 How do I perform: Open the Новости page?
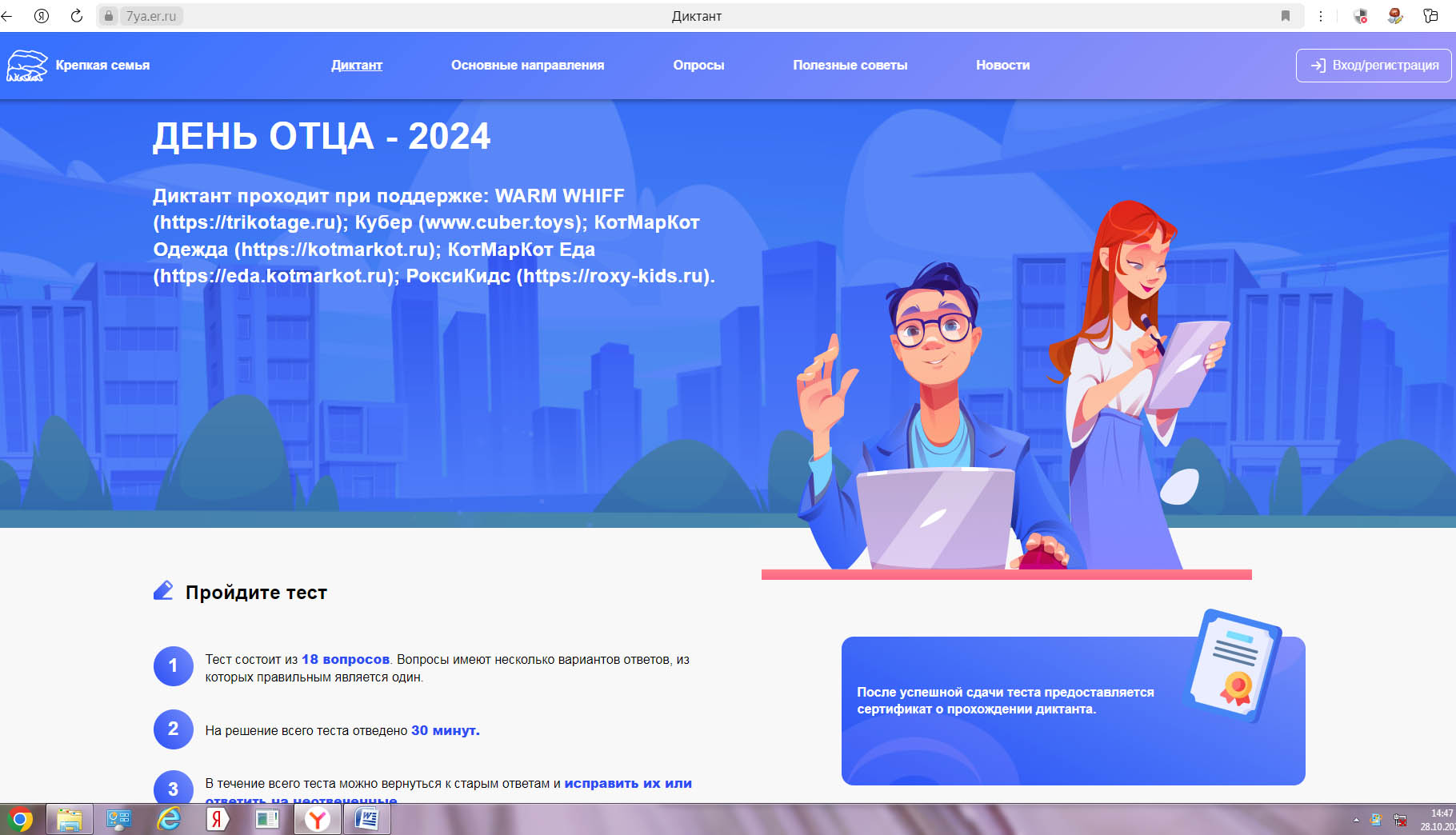(x=1002, y=66)
